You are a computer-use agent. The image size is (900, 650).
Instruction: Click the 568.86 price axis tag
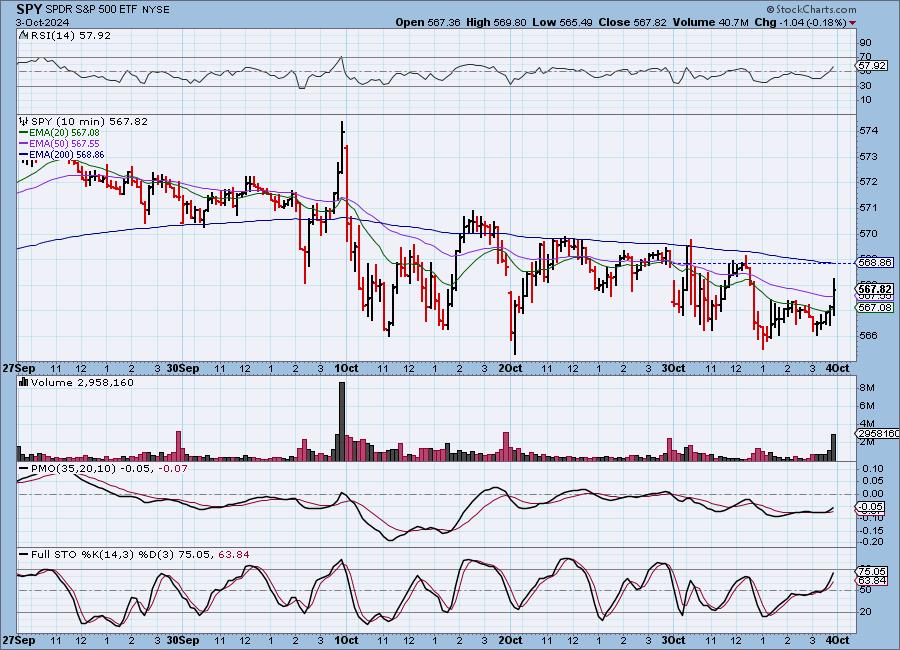875,262
